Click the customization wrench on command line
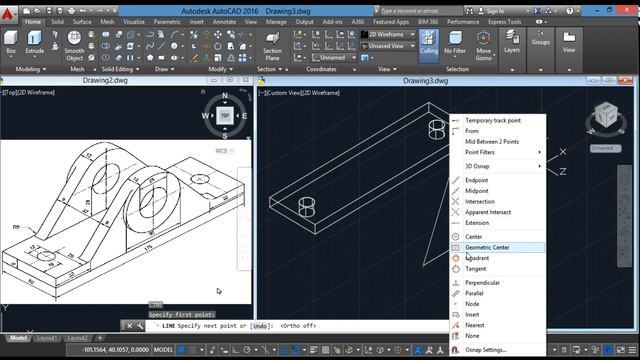The image size is (640, 360). click(x=140, y=326)
